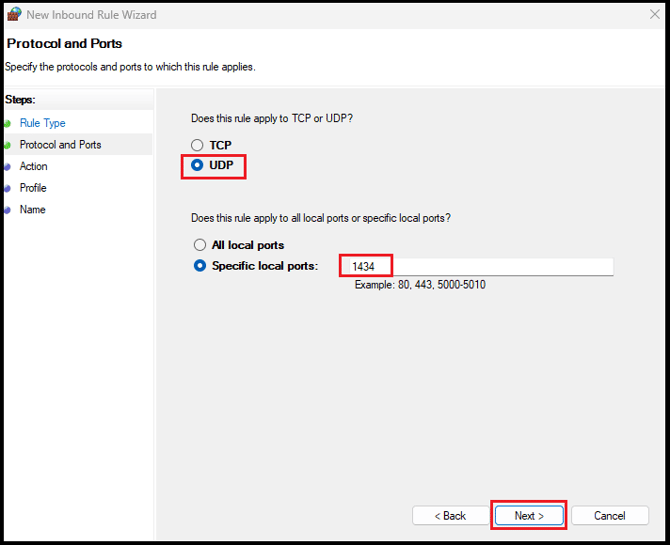The width and height of the screenshot is (670, 545).
Task: Go to the Rule Type step
Action: 43,123
